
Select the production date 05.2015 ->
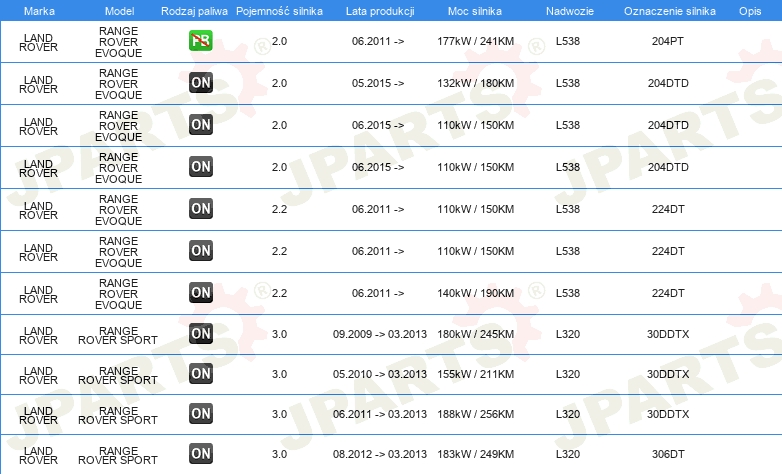378,83
